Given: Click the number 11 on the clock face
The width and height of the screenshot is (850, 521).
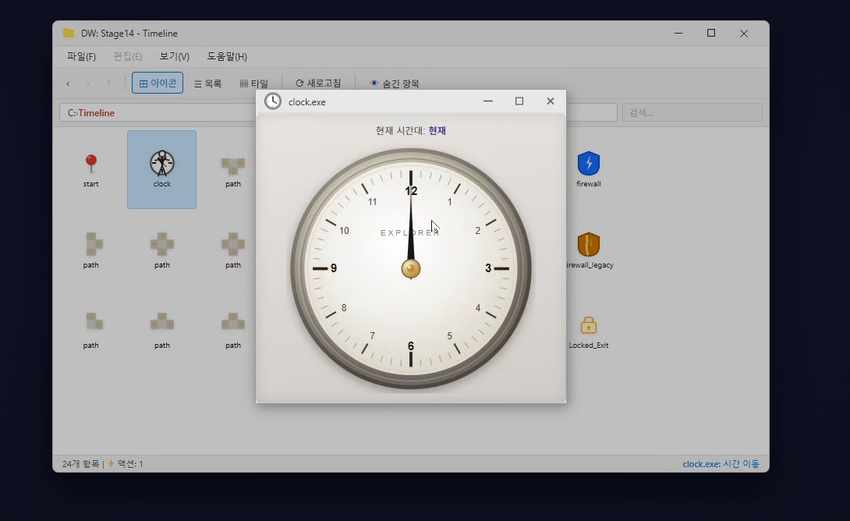Looking at the screenshot, I should click(x=372, y=202).
